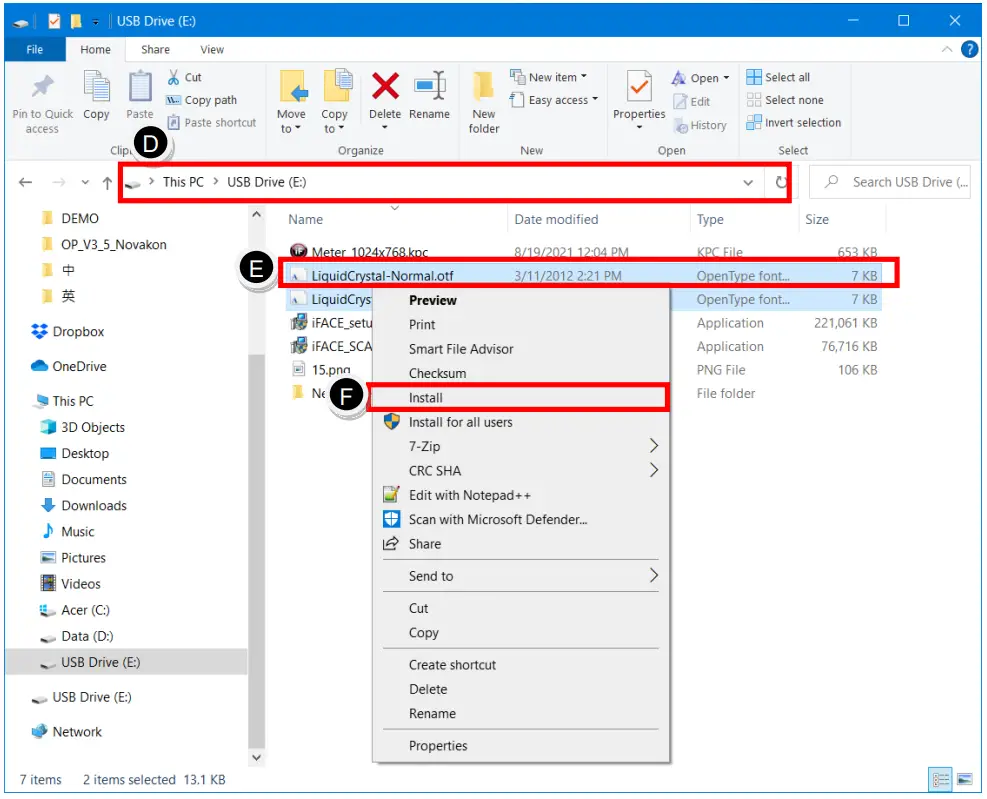Switch to the View ribbon tab

tap(212, 50)
